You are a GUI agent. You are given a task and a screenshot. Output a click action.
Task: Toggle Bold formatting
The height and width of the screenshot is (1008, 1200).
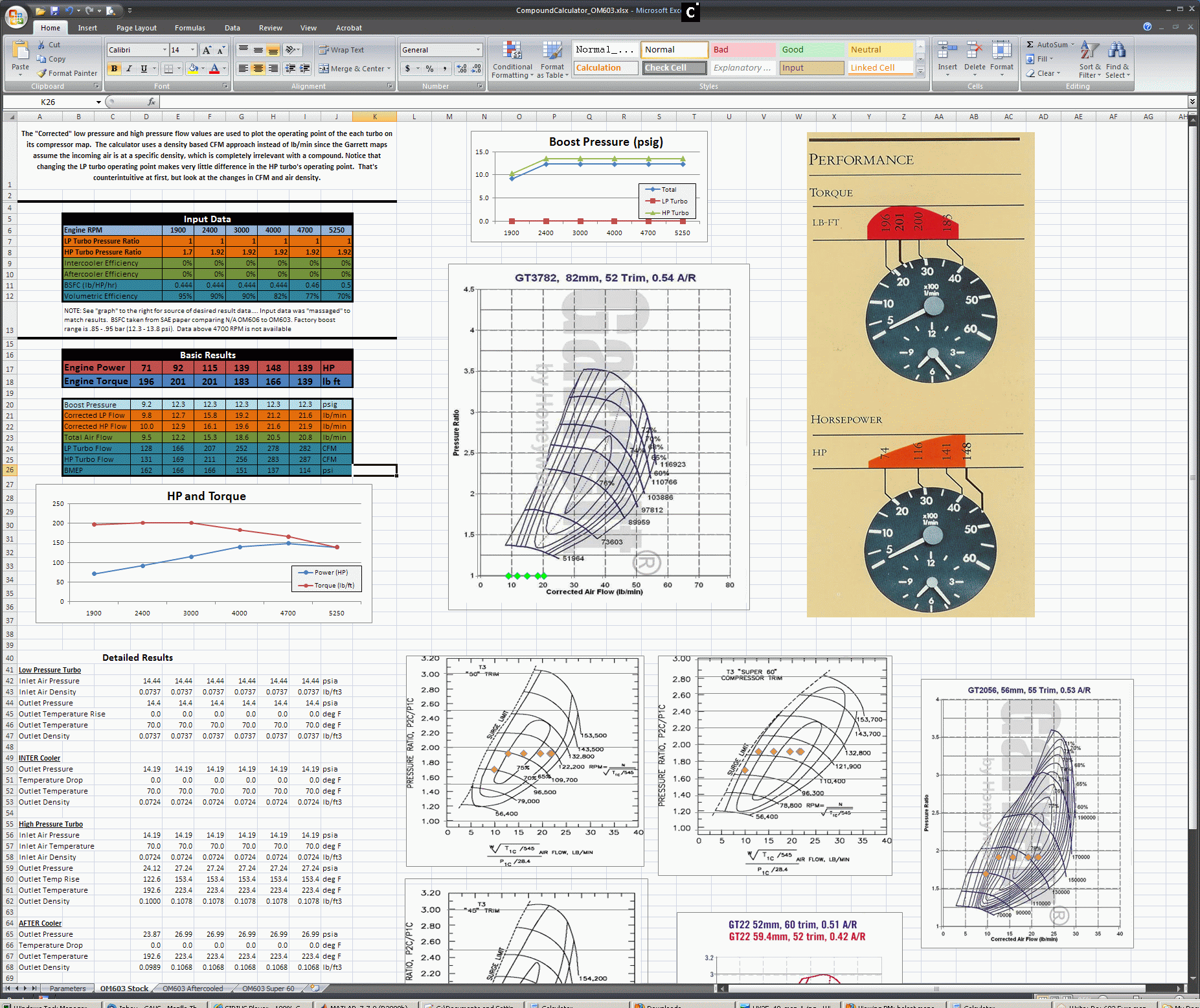click(115, 68)
